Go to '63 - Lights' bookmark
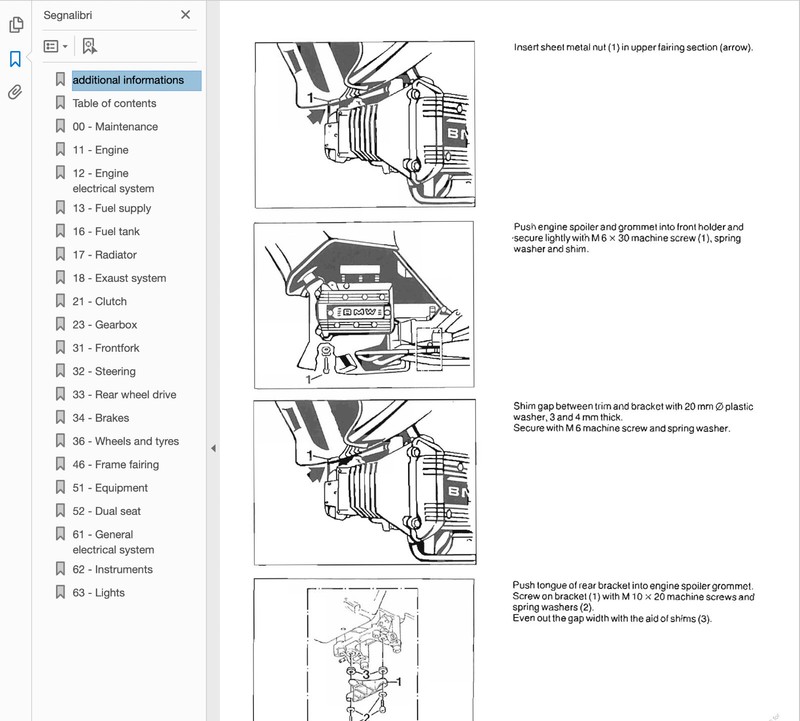800x721 pixels. 98,593
